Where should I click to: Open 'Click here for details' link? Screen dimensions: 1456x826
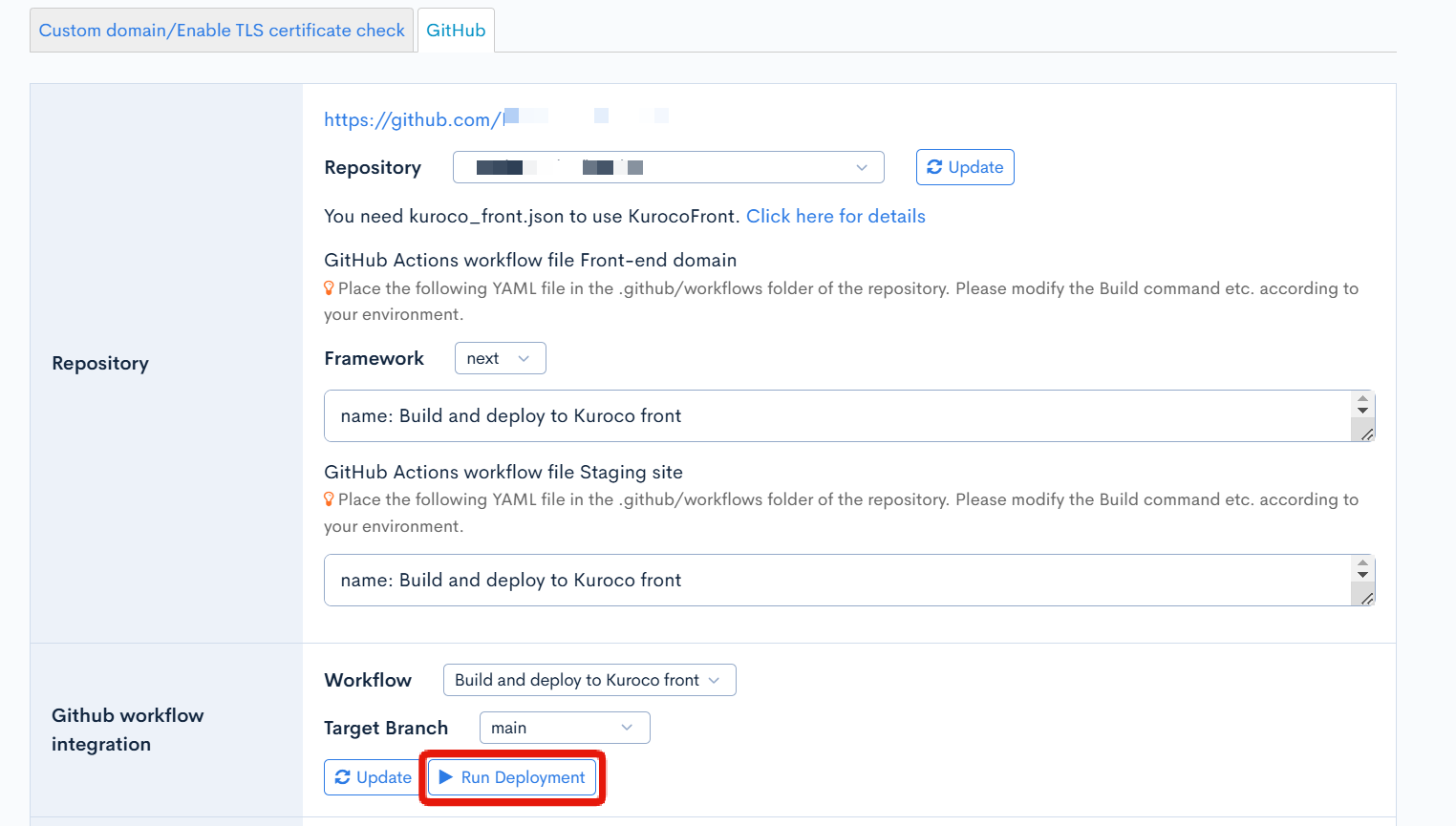[835, 216]
